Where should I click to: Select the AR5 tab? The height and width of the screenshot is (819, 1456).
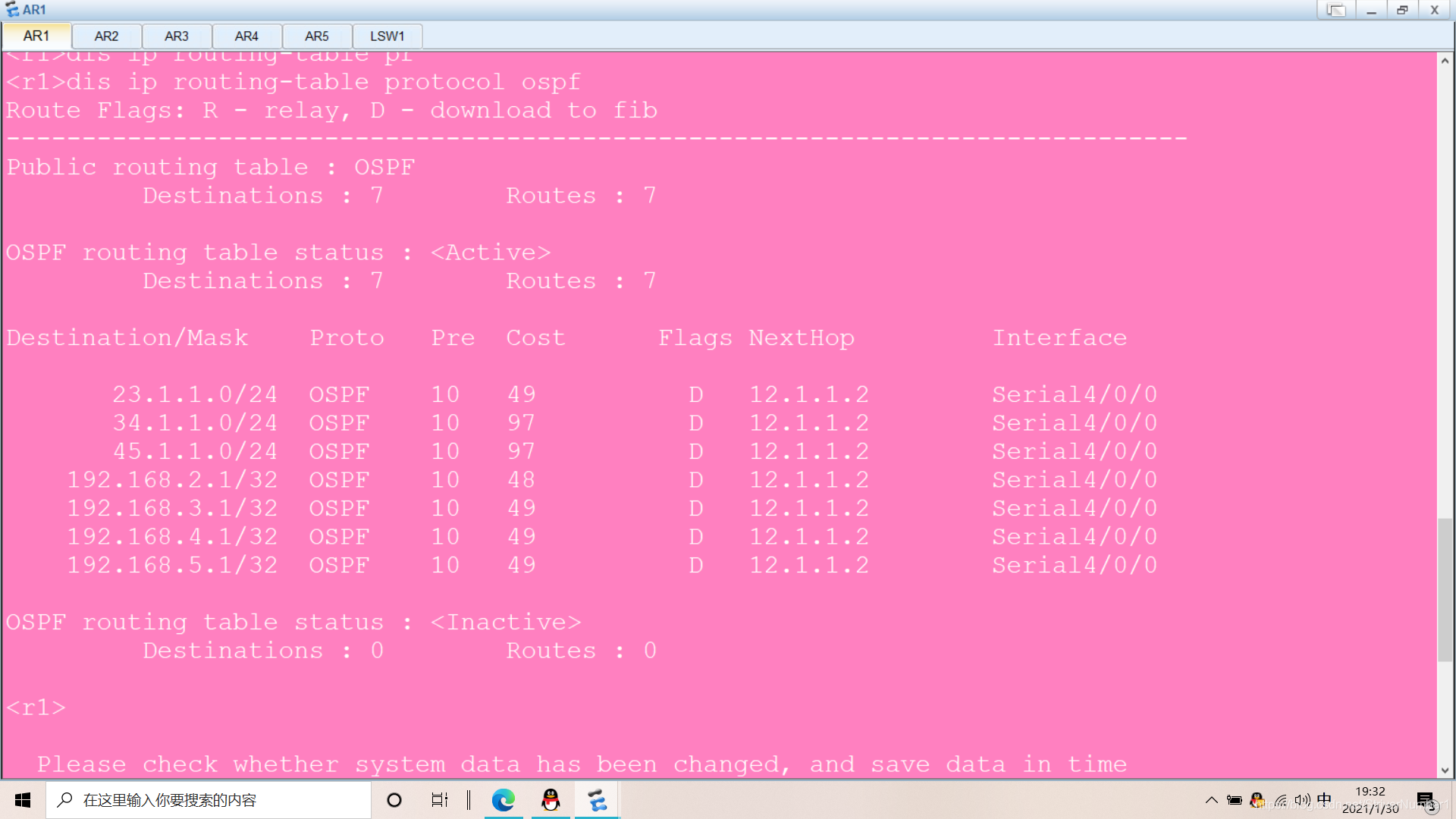click(x=316, y=36)
